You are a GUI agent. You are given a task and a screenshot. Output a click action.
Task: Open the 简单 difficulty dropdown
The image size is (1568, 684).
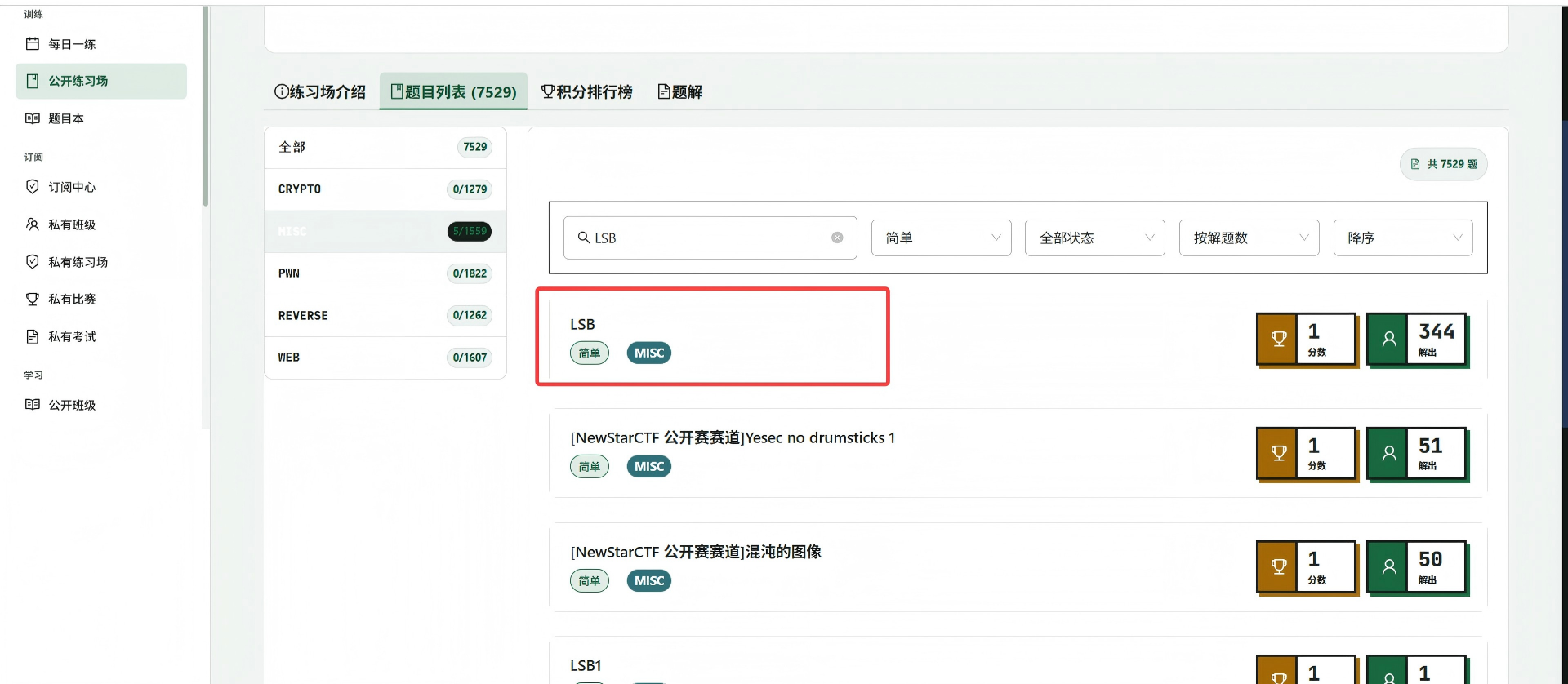point(942,238)
